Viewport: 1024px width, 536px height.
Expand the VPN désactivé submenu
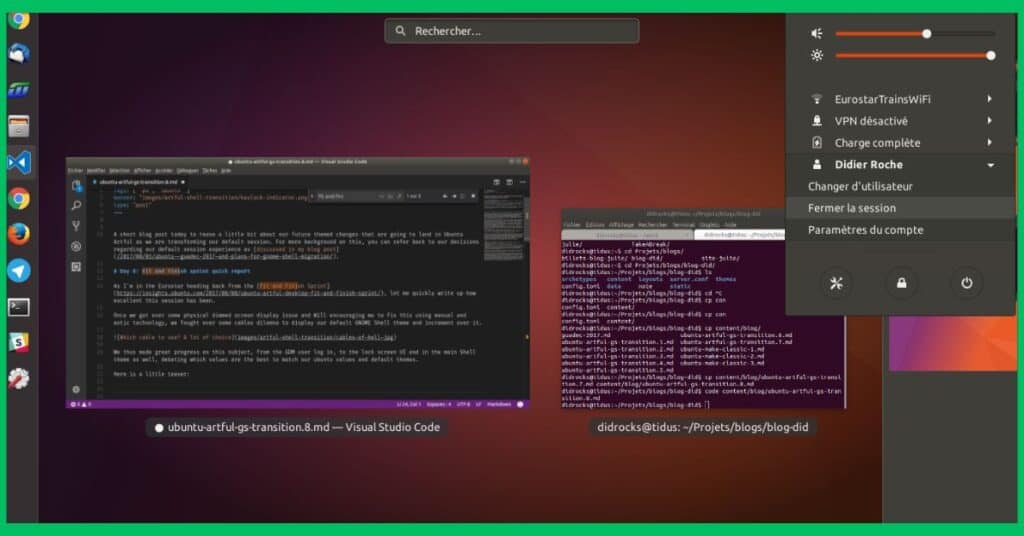coord(901,121)
